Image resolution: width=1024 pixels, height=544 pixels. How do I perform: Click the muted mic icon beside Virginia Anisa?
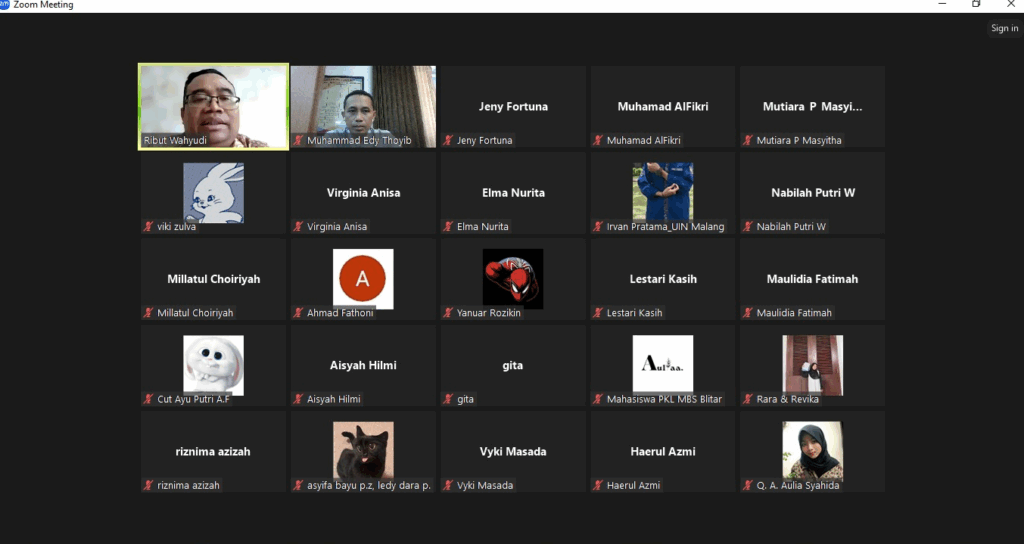pyautogui.click(x=298, y=227)
